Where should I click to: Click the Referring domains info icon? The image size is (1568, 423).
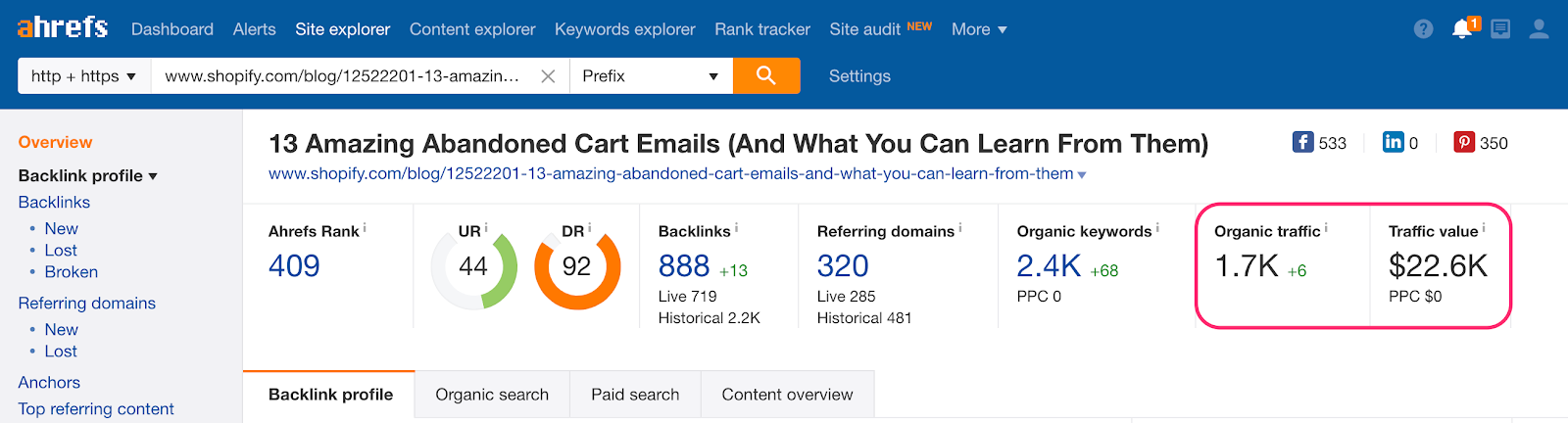pyautogui.click(x=960, y=228)
